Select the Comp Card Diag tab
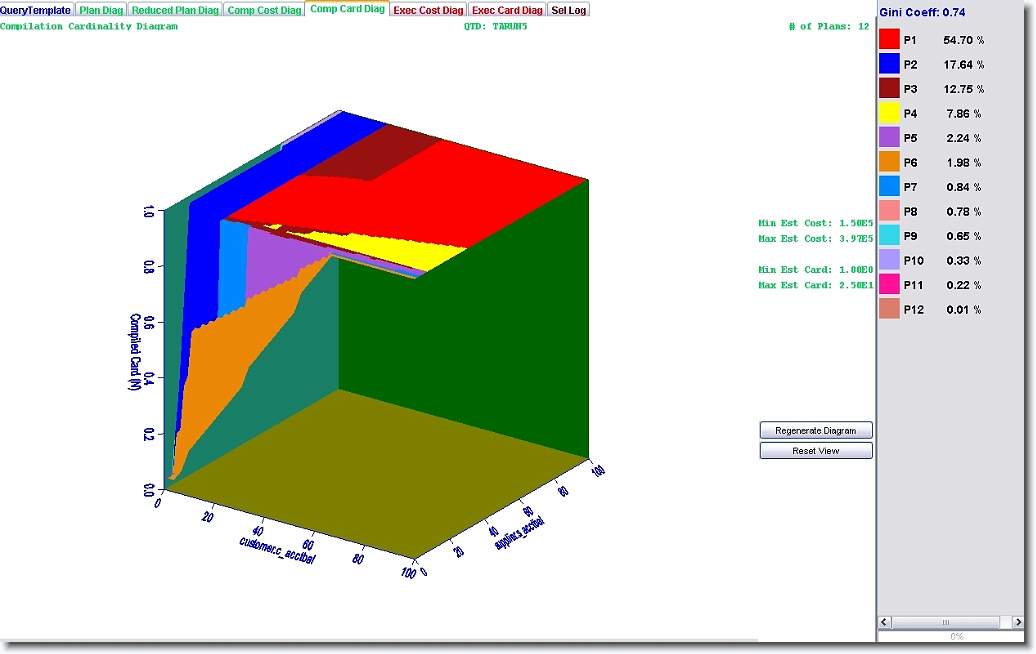Image resolution: width=1036 pixels, height=654 pixels. pyautogui.click(x=347, y=9)
